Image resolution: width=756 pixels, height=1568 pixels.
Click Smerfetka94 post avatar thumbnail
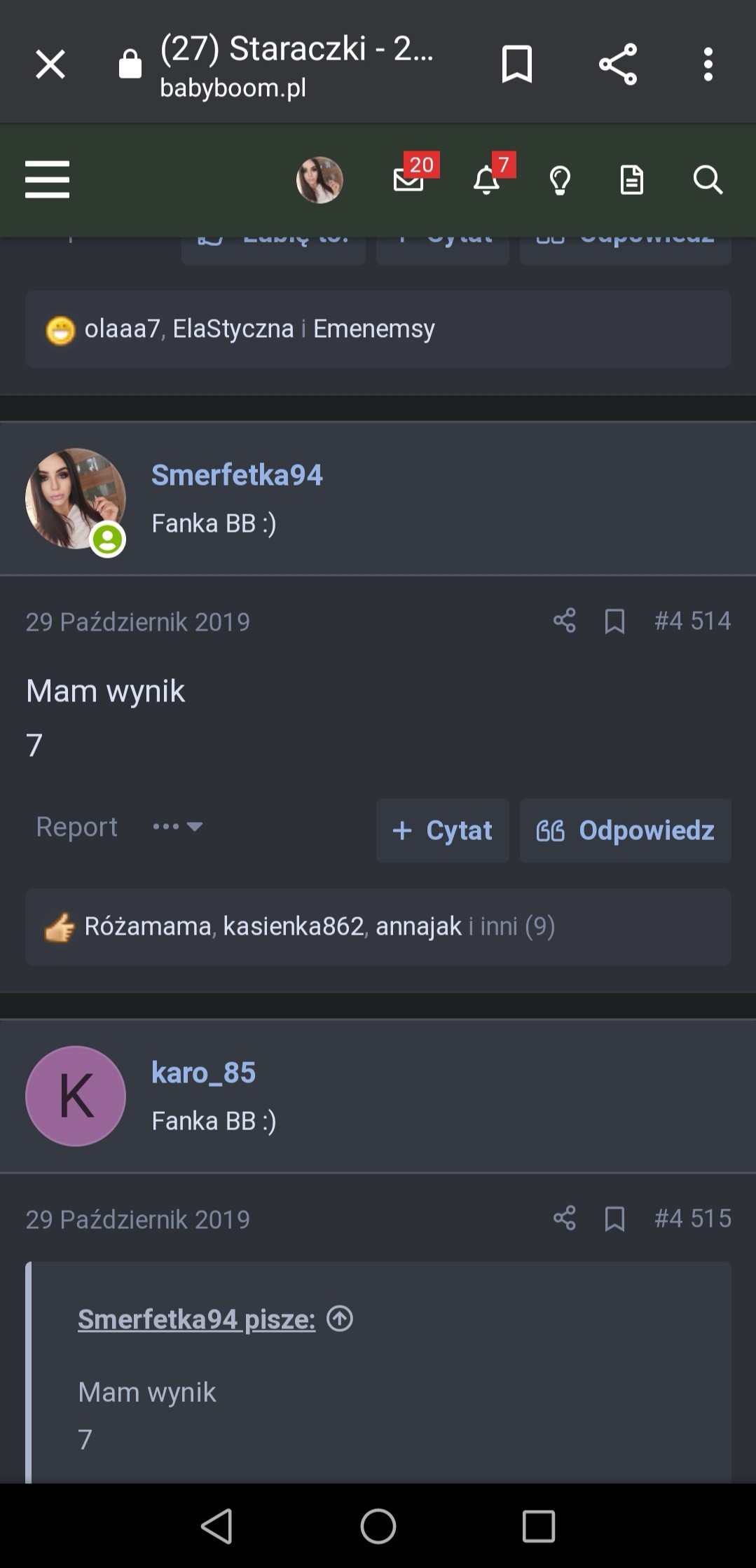pyautogui.click(x=75, y=498)
